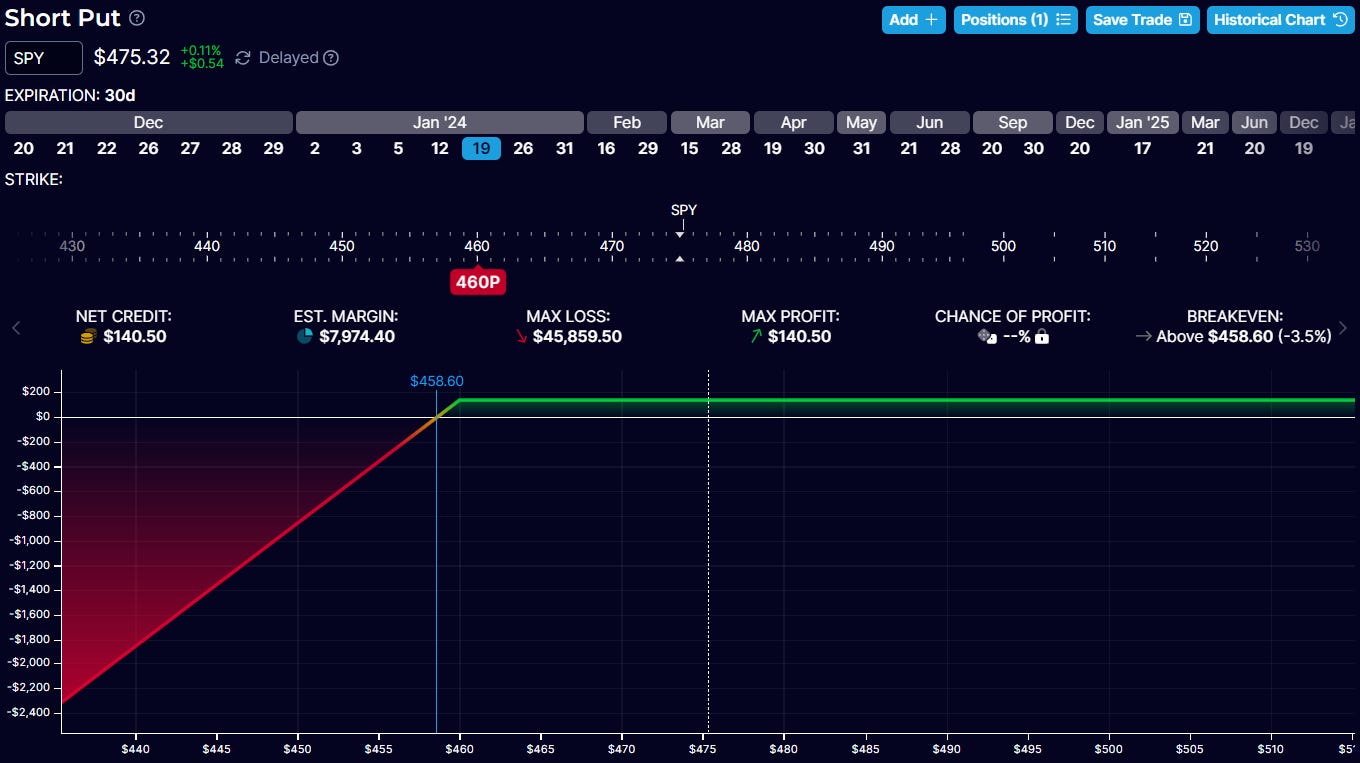Click the info icon after Delayed
Image resolution: width=1360 pixels, height=763 pixels.
[x=331, y=58]
